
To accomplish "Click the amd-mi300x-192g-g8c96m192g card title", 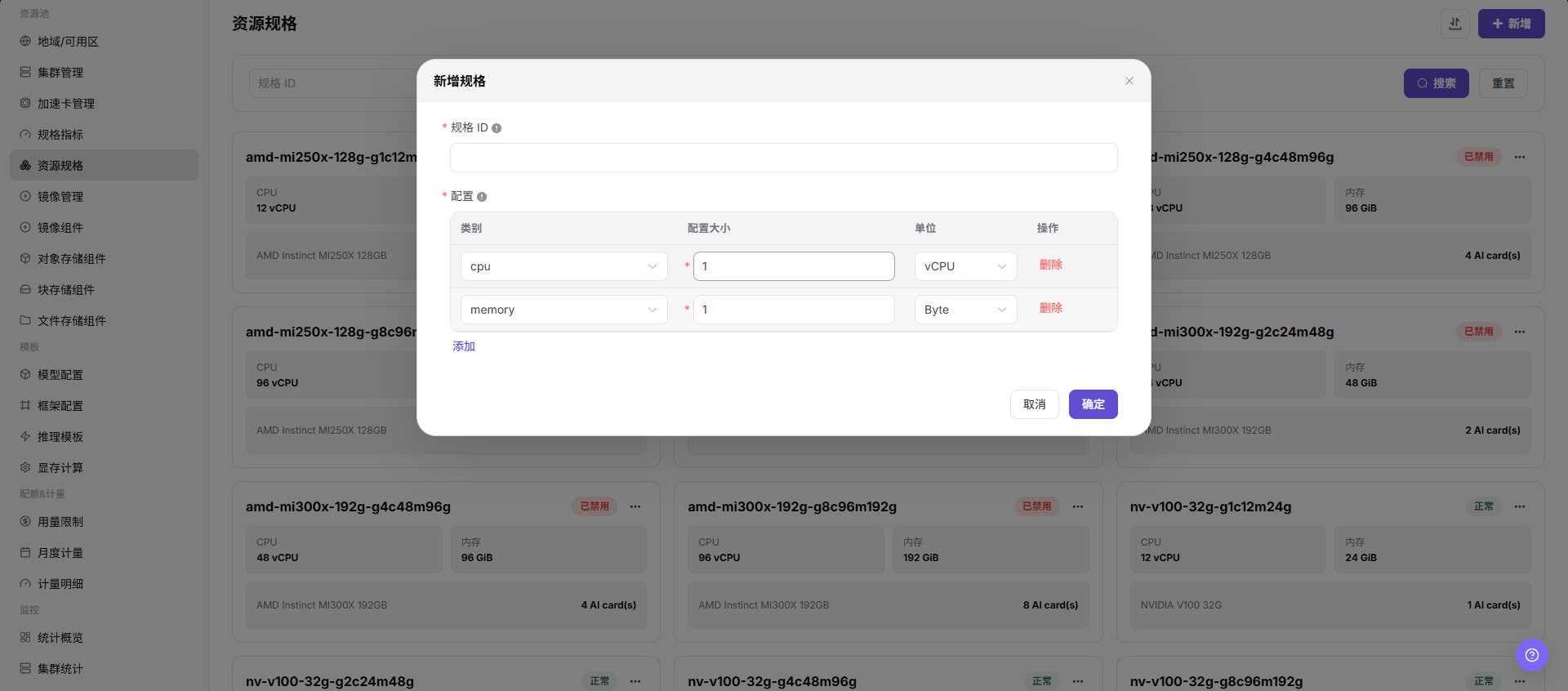I will [x=792, y=506].
